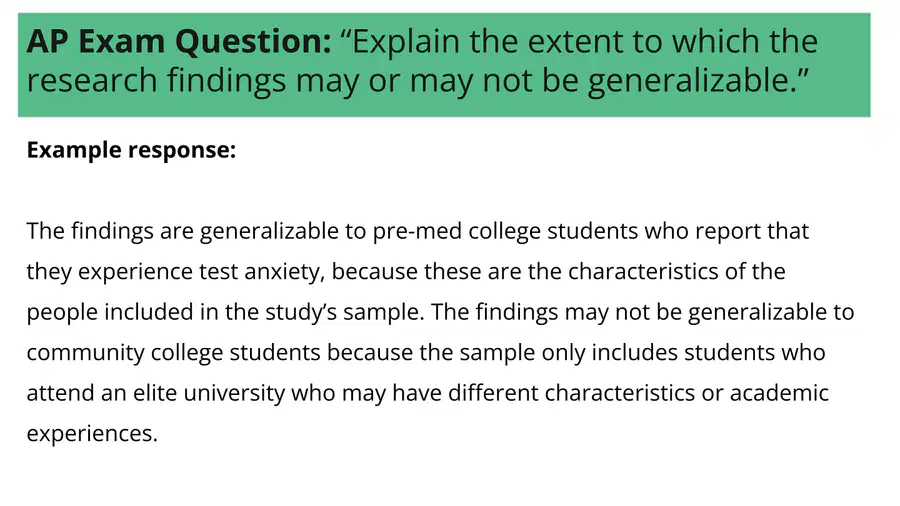The image size is (900, 506).
Task: Click the phrase "characteristics of the"
Action: [677, 272]
